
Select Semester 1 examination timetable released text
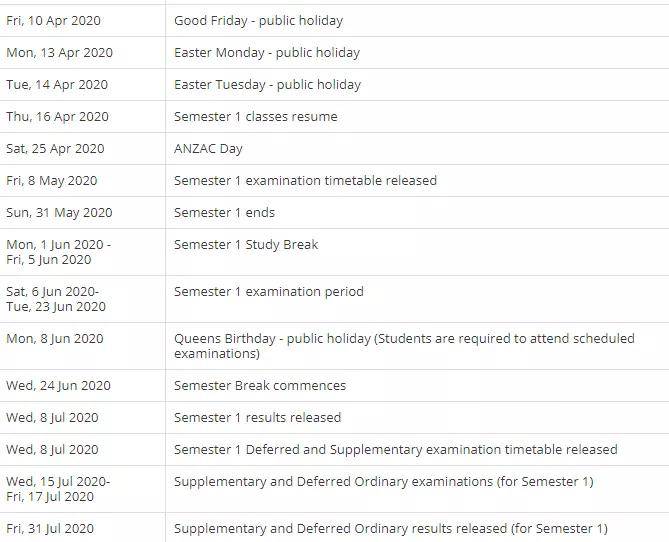tap(305, 181)
